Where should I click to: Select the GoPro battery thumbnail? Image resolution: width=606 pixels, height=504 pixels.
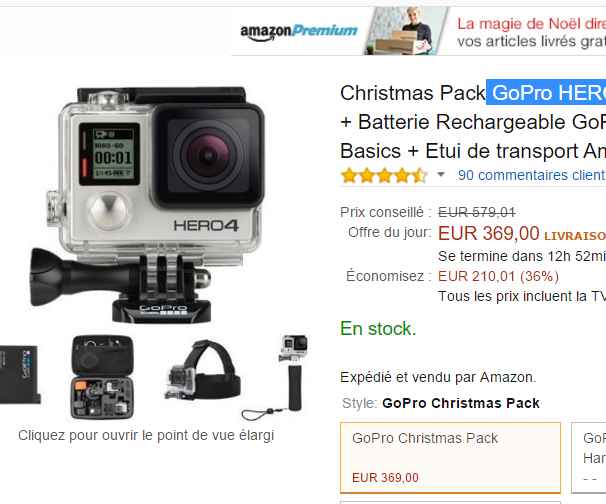pyautogui.click(x=20, y=375)
